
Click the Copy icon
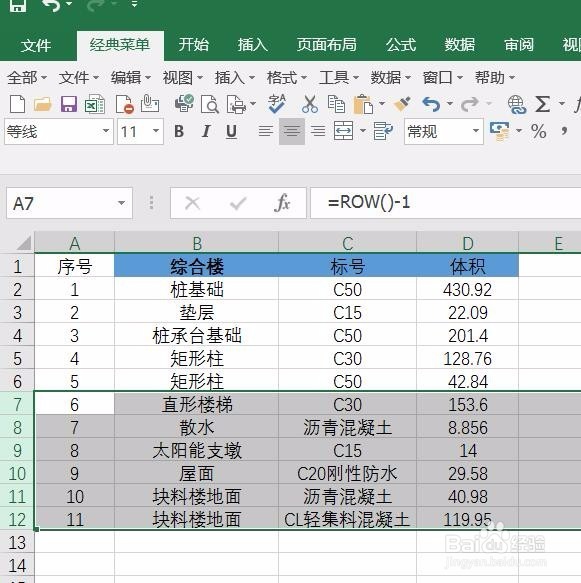(x=336, y=104)
